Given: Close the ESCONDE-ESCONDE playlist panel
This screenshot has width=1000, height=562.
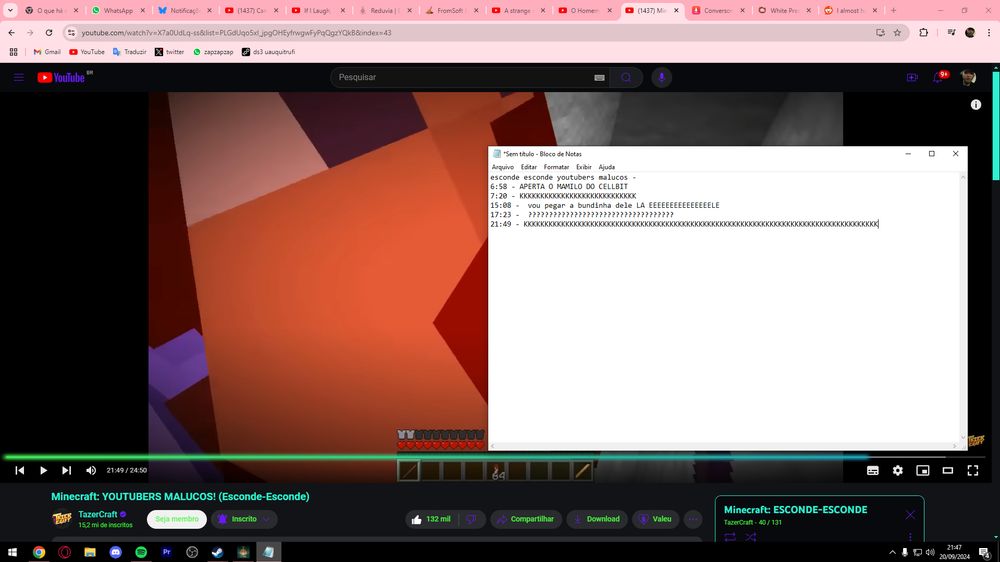Looking at the screenshot, I should pos(910,514).
